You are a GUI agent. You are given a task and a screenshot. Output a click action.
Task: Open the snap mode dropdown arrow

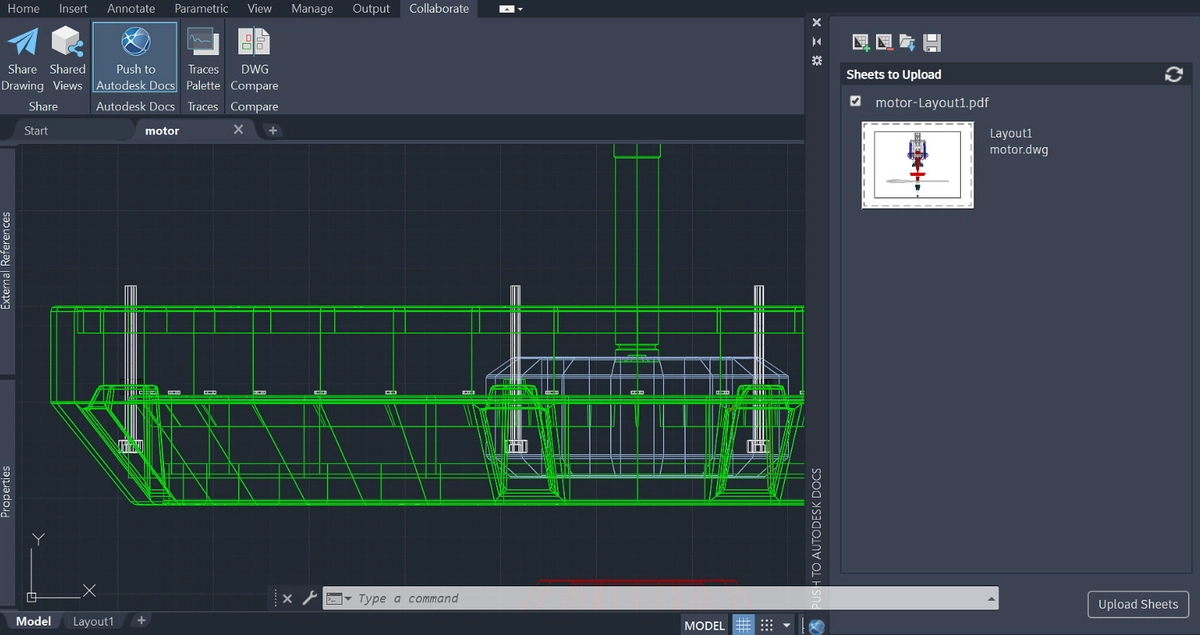[786, 625]
